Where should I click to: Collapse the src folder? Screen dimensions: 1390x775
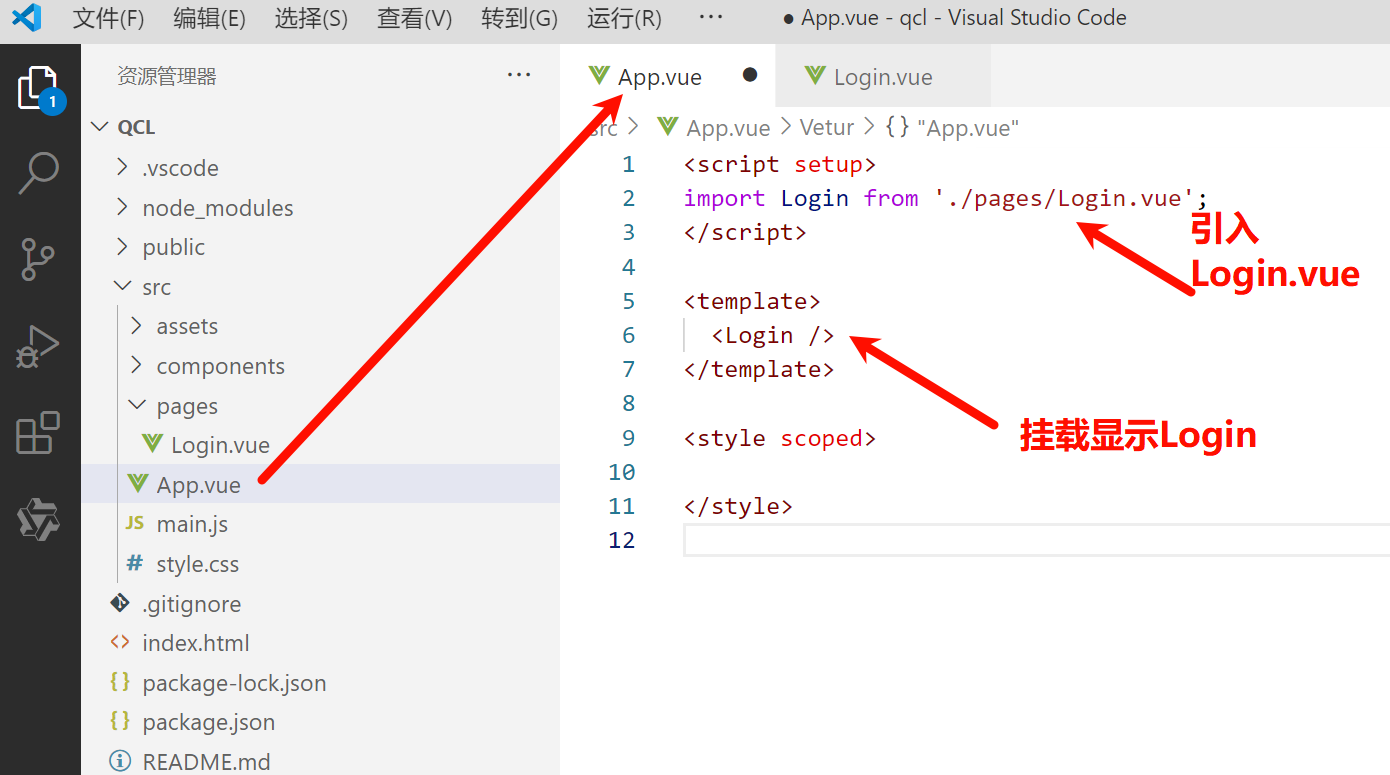123,286
